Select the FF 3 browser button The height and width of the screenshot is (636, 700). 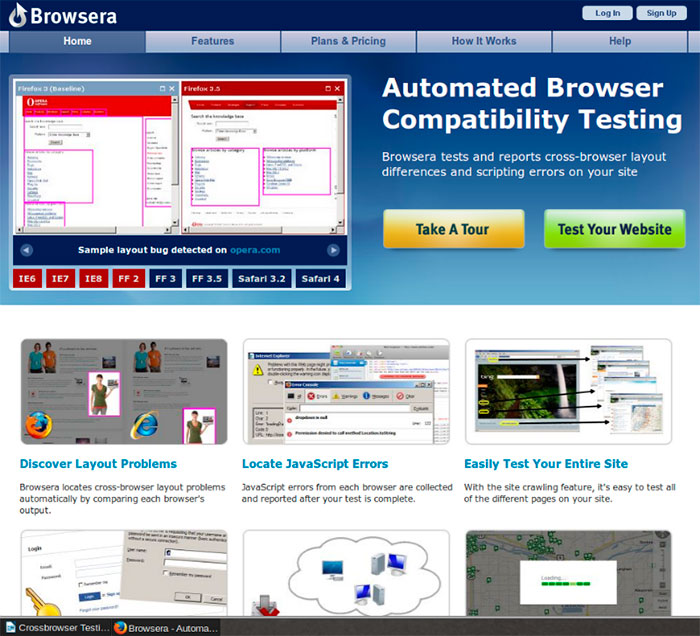pos(165,279)
